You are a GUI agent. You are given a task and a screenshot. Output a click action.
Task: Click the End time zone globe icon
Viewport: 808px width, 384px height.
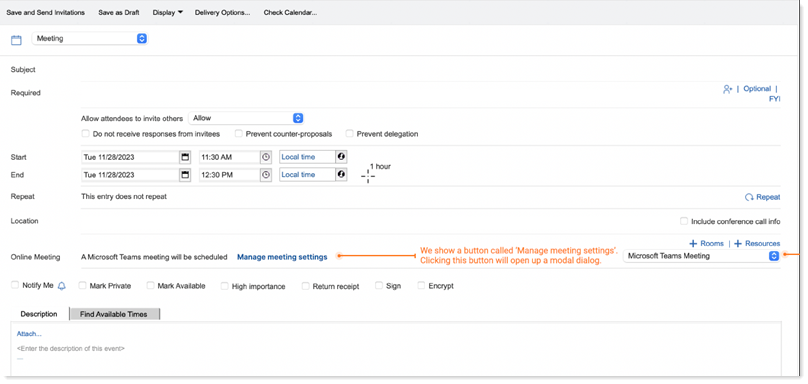[x=341, y=175]
